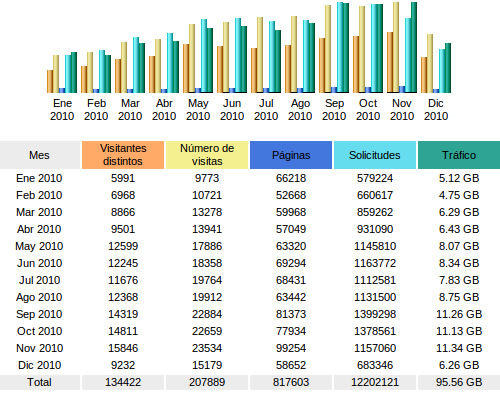This screenshot has width=500, height=396.
Task: Select Oct 2010 visits value 22659
Action: (207, 331)
